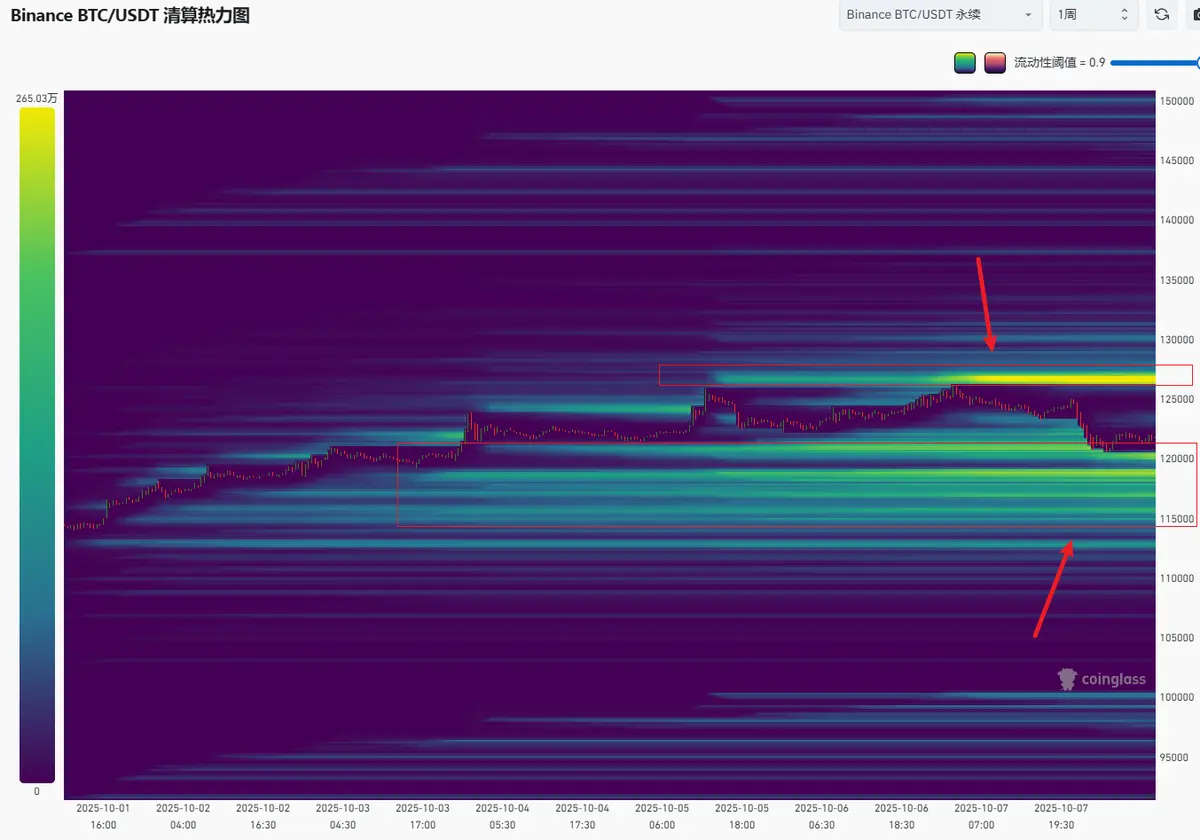Viewport: 1200px width, 840px height.
Task: Click the liquidation intensity color scale bar
Action: [37, 445]
